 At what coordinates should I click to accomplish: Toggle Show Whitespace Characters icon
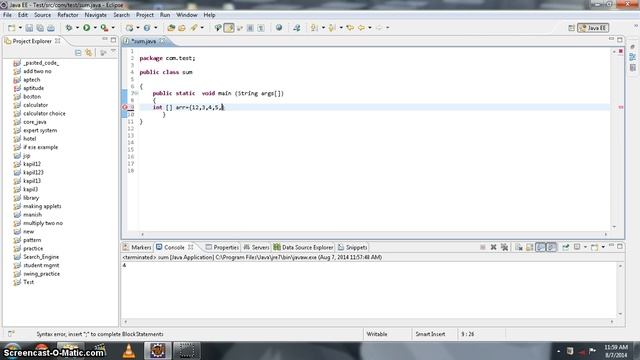coord(261,28)
